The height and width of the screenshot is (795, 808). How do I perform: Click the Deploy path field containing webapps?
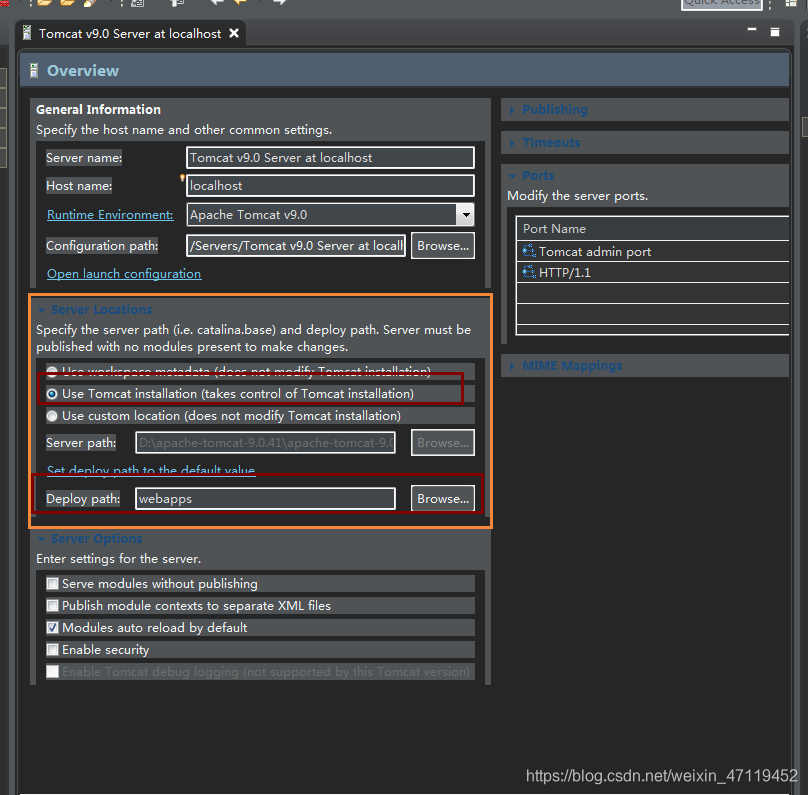(x=265, y=498)
